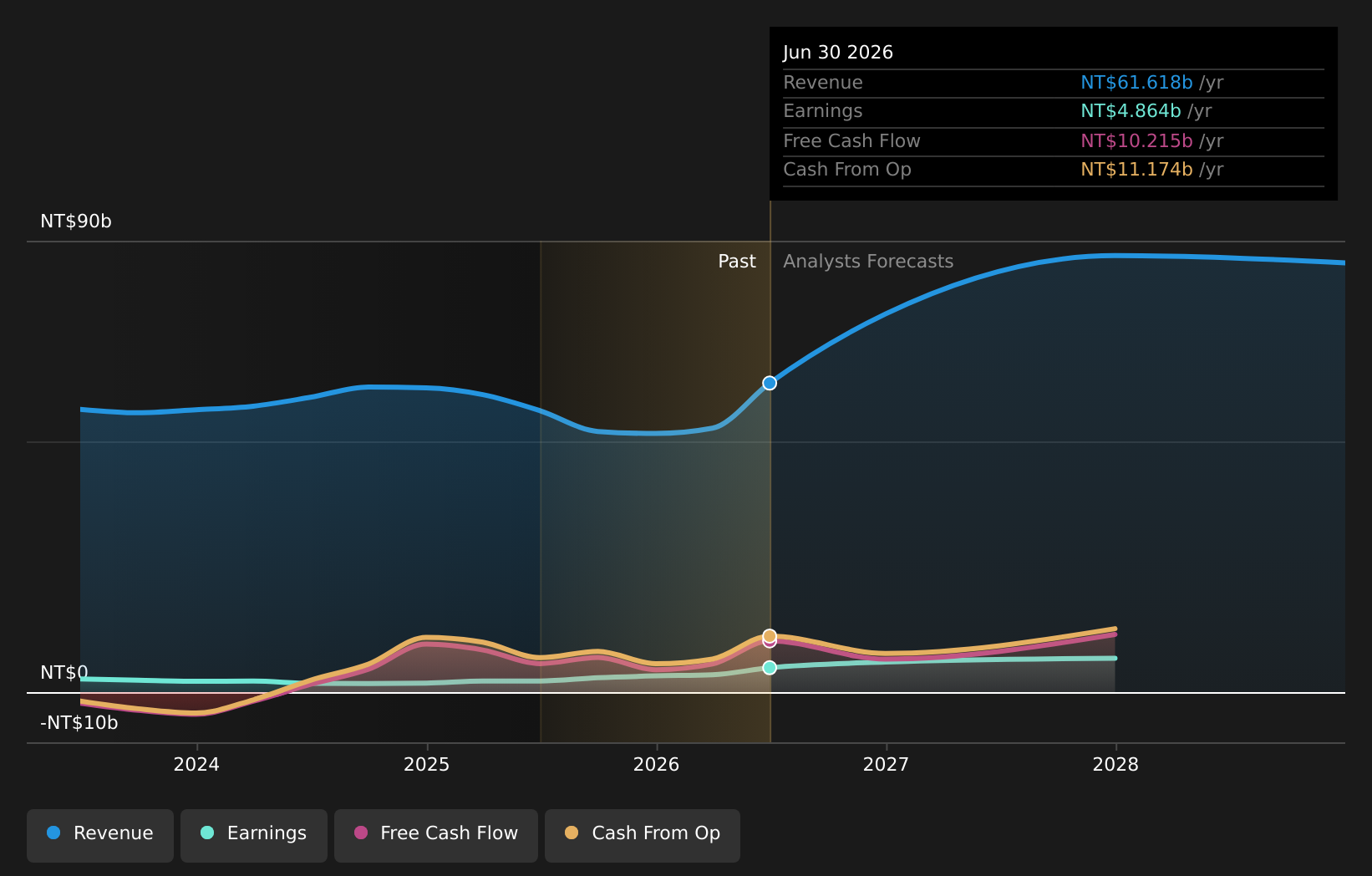
Task: Click the NT$11.174b cash from op value
Action: point(1136,170)
